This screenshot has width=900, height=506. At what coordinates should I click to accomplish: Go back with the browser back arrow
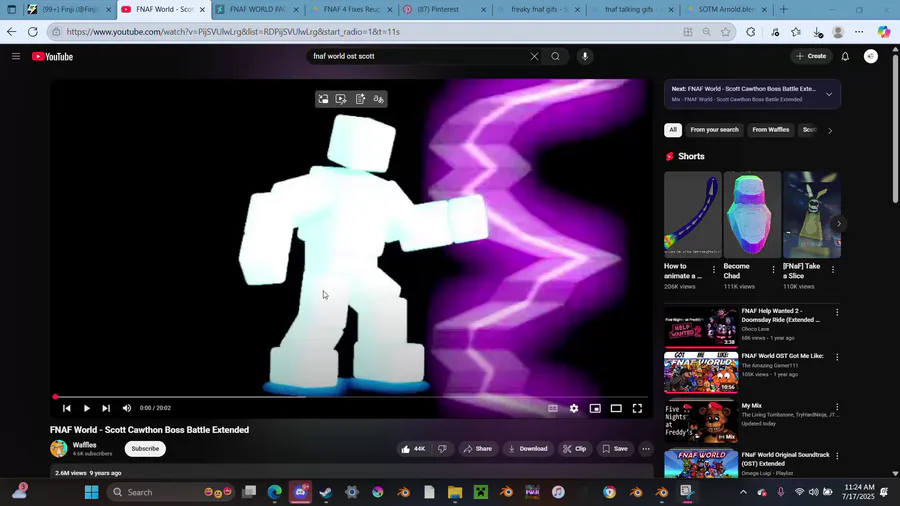pos(11,32)
